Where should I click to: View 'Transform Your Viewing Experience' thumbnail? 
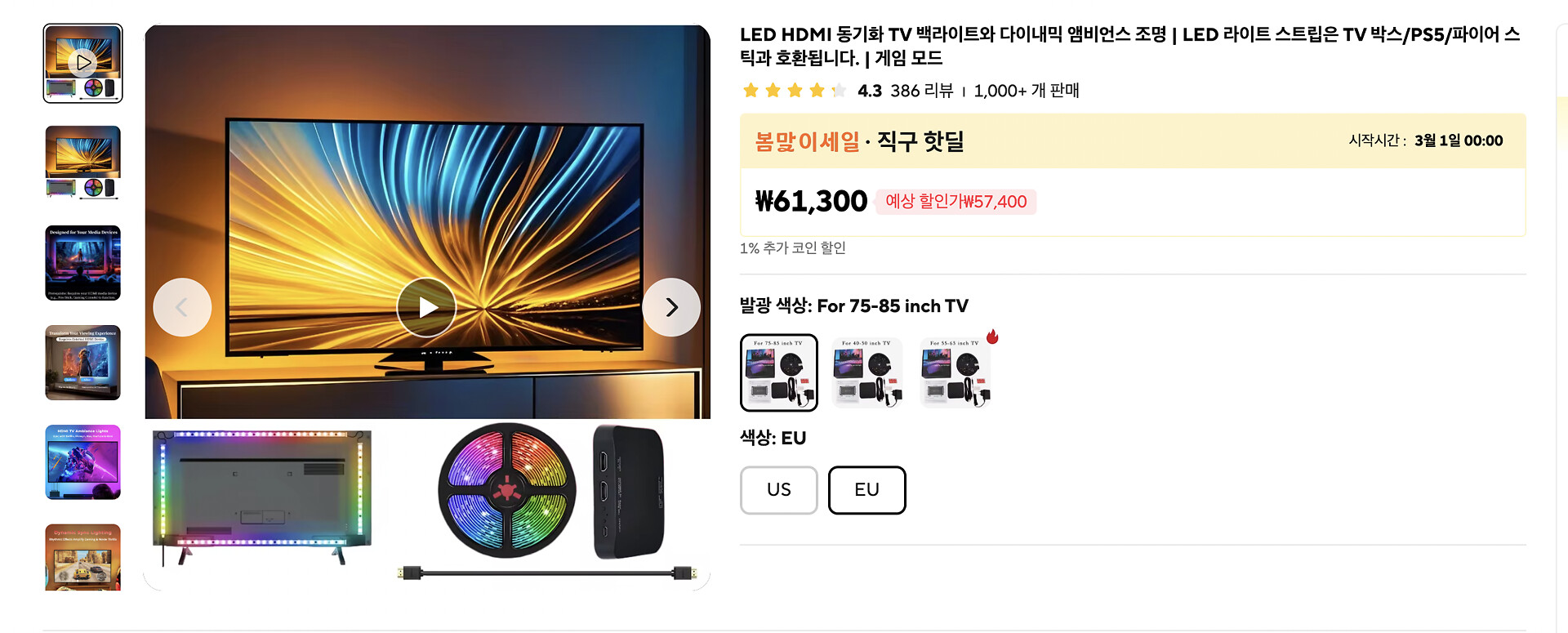pyautogui.click(x=82, y=363)
